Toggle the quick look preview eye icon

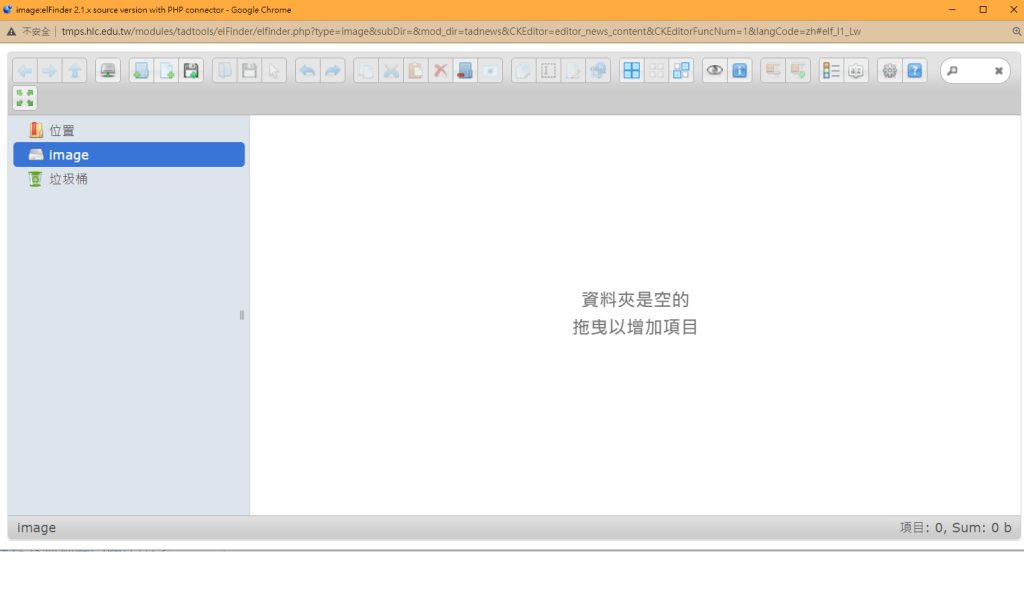tap(714, 71)
